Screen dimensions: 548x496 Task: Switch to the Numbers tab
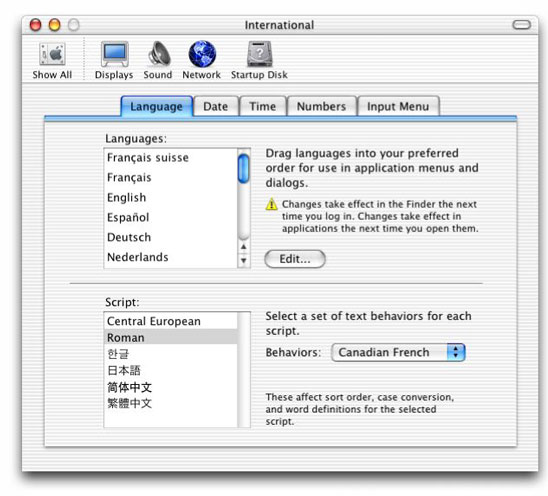tap(322, 106)
